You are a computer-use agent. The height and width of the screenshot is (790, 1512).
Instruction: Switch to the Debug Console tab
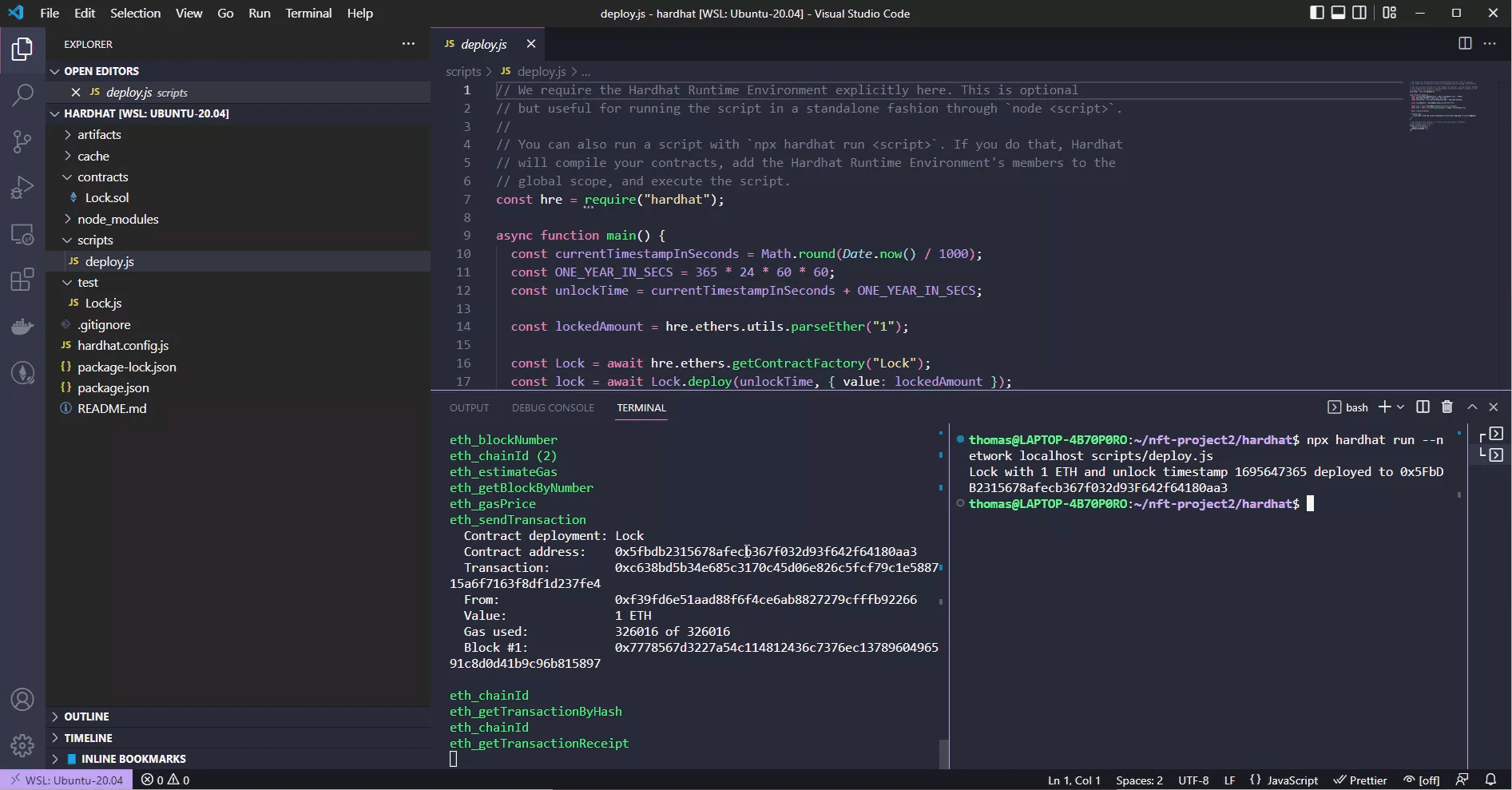tap(553, 407)
